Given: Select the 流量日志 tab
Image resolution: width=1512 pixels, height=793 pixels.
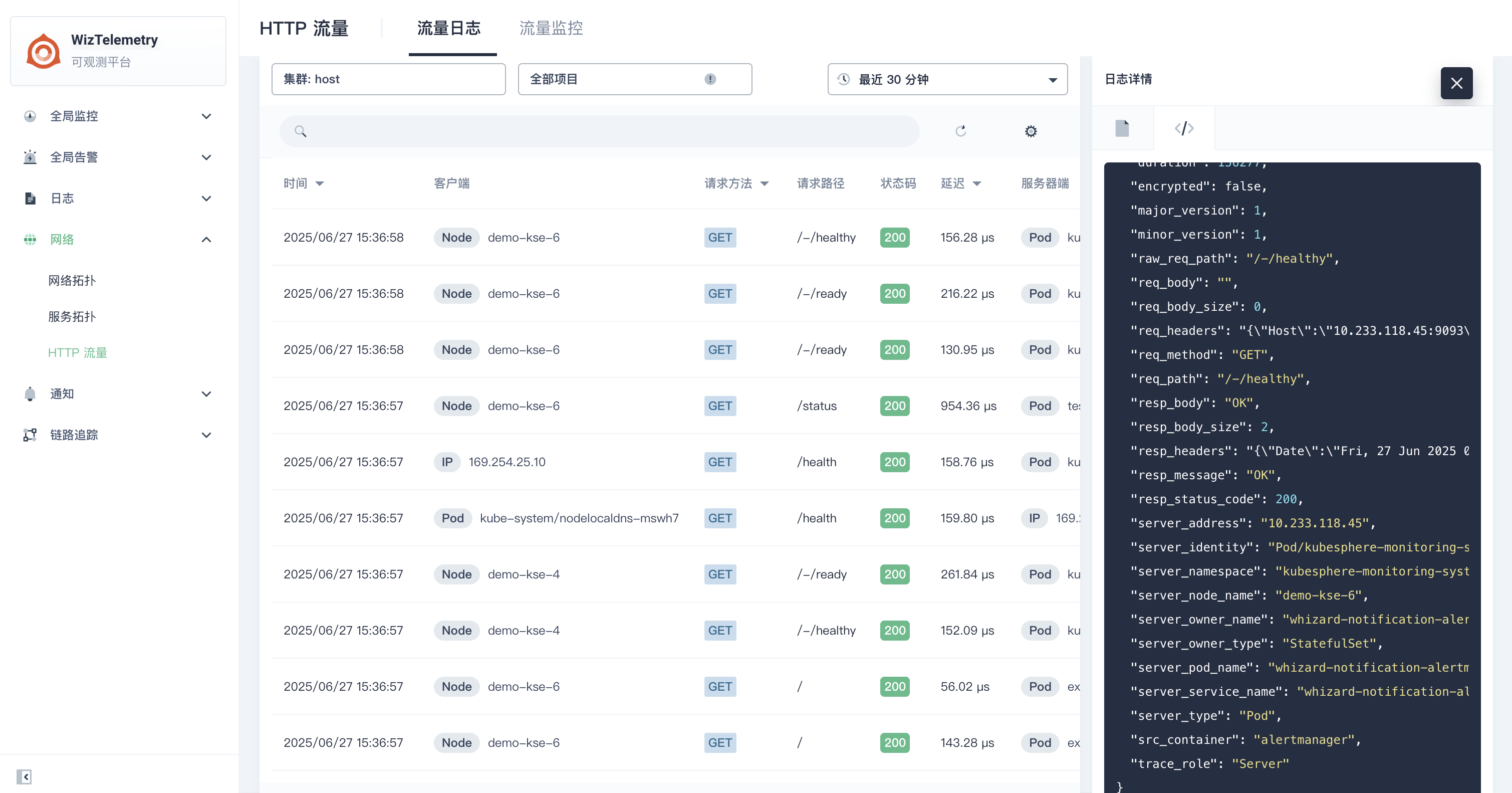Looking at the screenshot, I should pos(449,28).
